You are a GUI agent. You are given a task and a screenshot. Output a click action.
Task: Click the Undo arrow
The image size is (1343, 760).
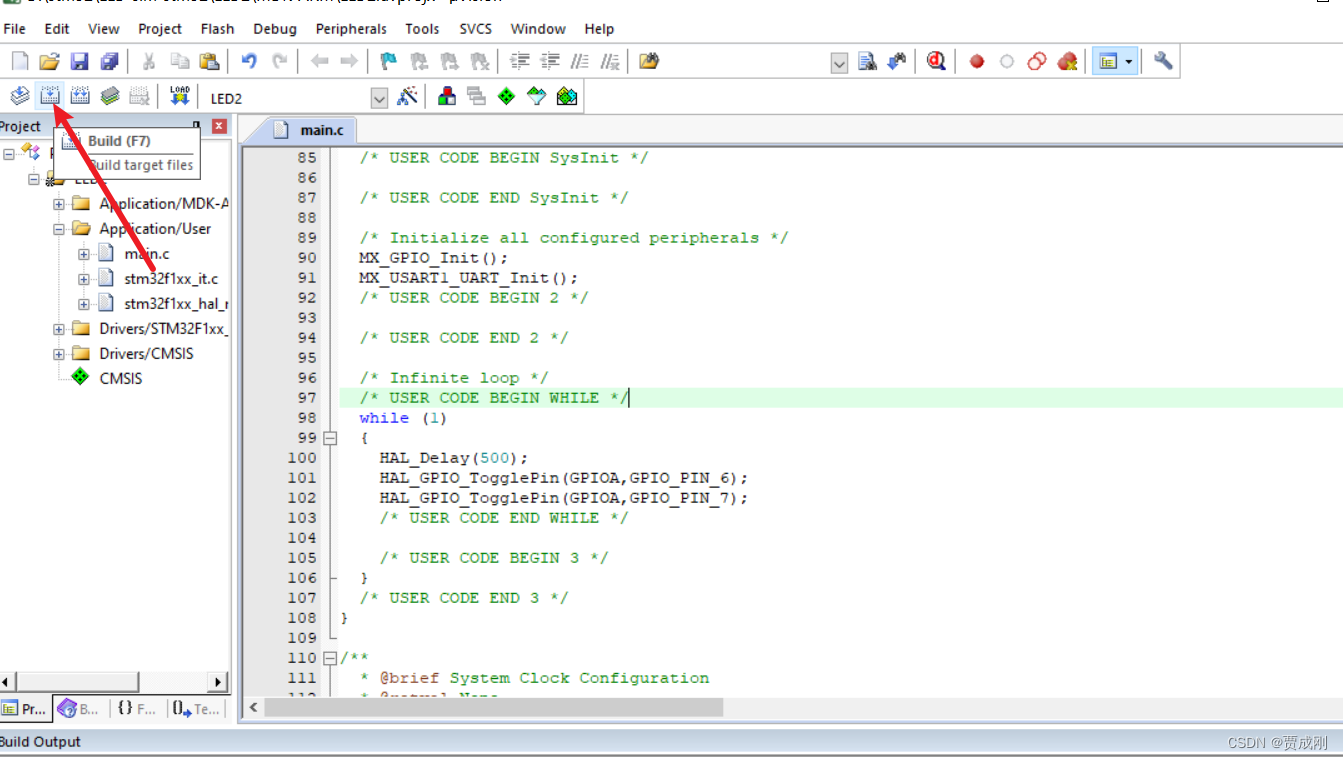(249, 61)
